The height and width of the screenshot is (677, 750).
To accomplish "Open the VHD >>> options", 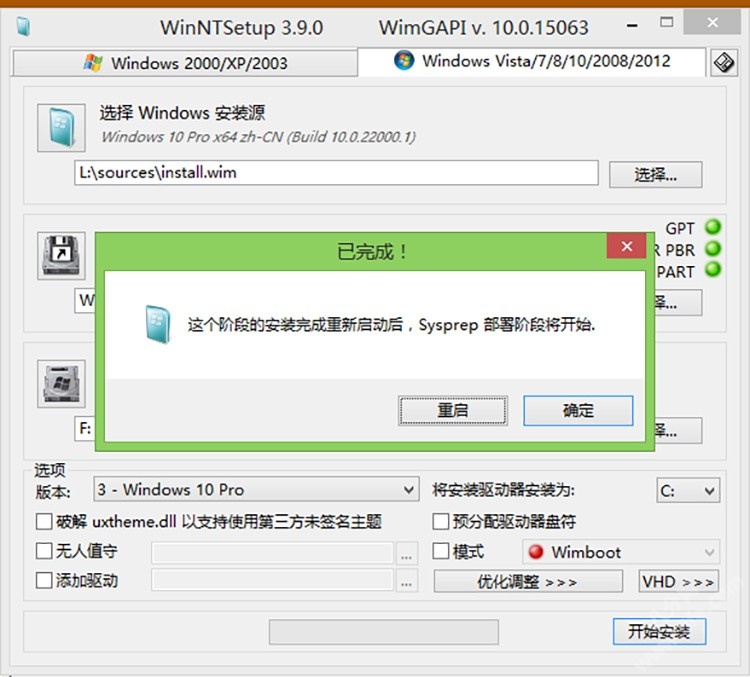I will tap(678, 581).
